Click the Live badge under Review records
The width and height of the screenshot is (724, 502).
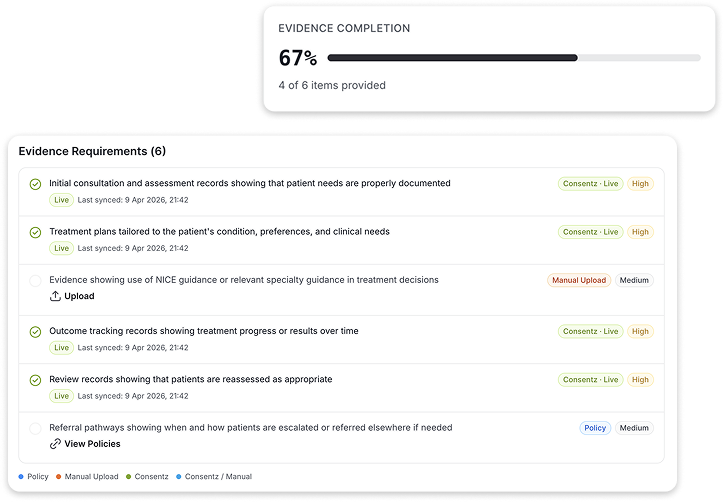coord(62,396)
